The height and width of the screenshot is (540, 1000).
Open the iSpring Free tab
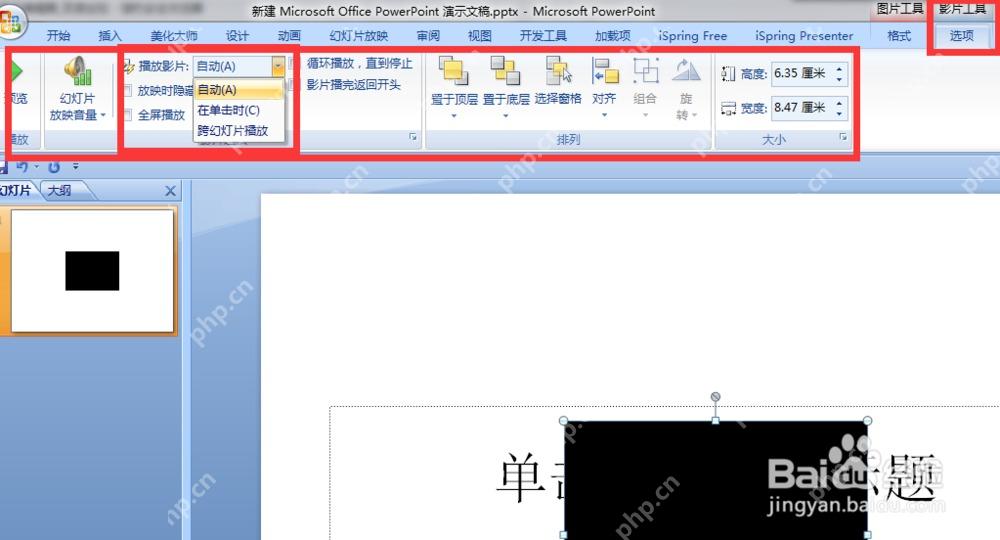coord(693,36)
